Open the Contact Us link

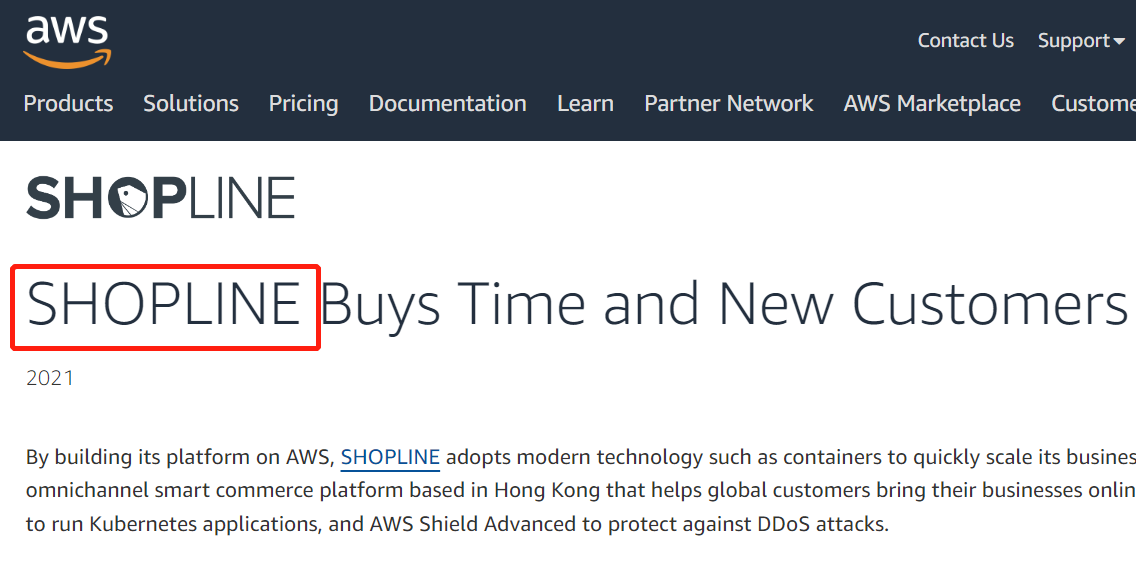click(x=965, y=41)
